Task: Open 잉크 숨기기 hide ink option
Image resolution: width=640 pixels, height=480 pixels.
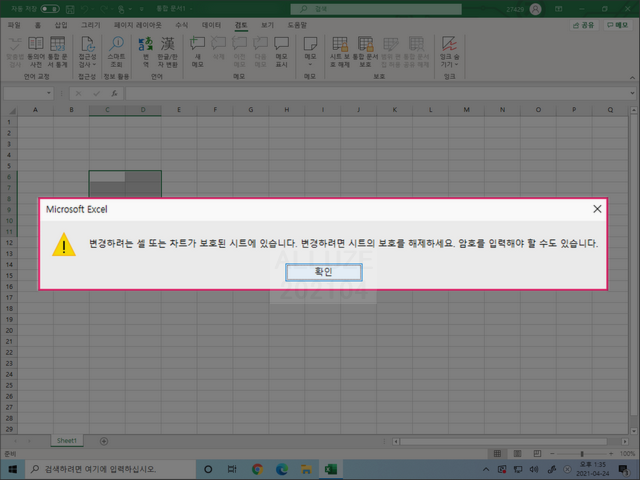Action: [449, 51]
